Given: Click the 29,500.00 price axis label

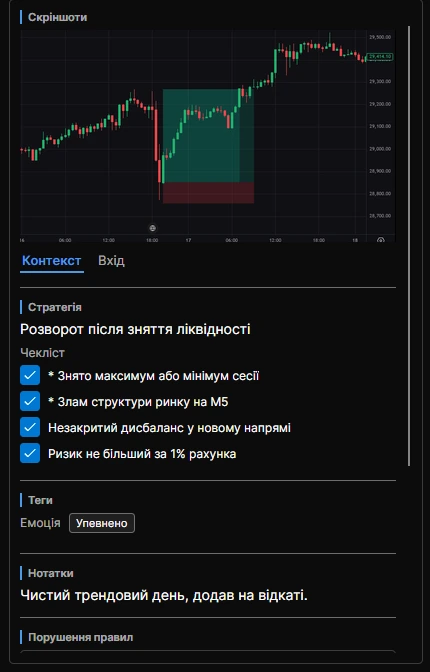Looking at the screenshot, I should pos(380,37).
